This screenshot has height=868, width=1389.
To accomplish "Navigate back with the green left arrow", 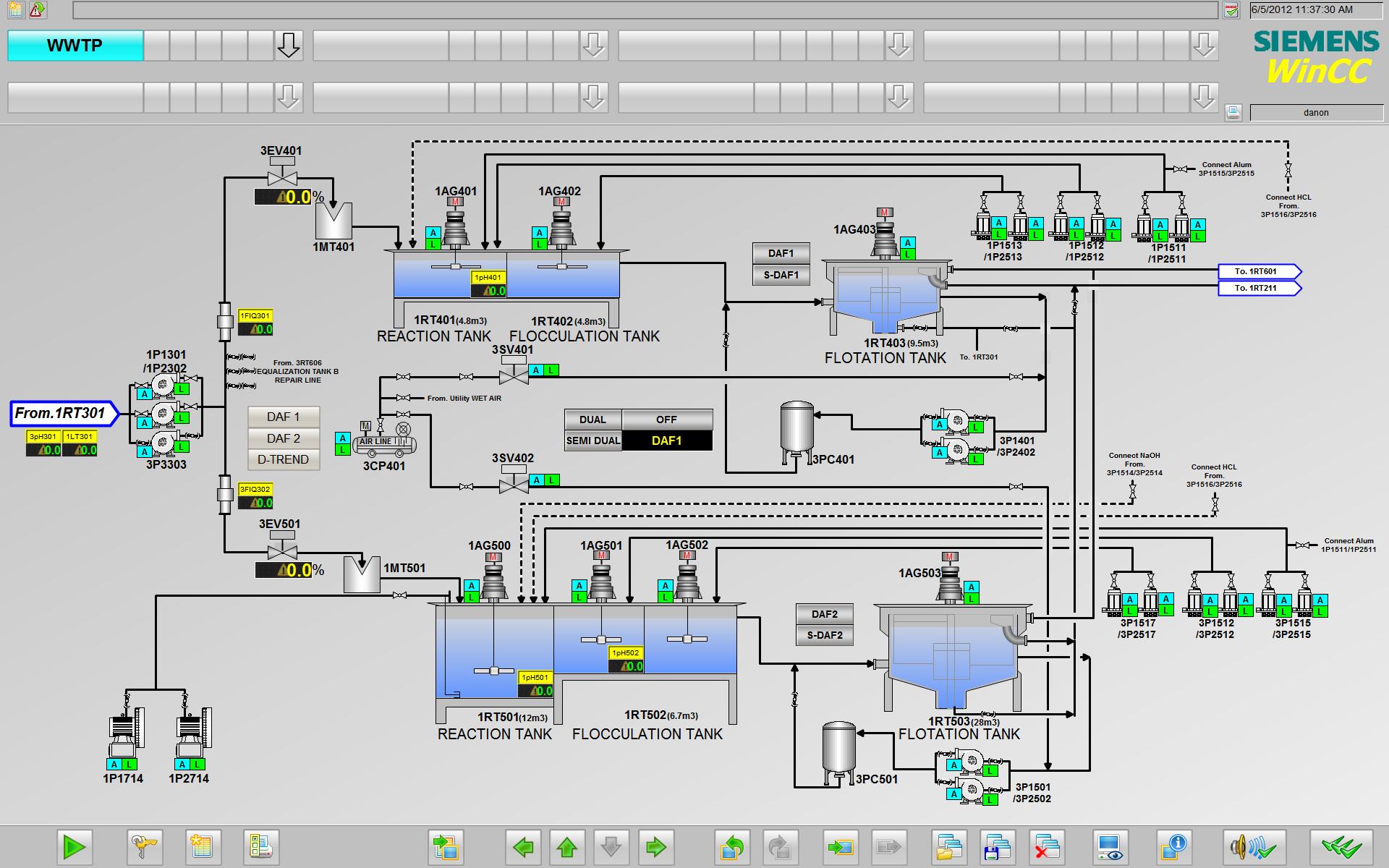I will [x=523, y=846].
